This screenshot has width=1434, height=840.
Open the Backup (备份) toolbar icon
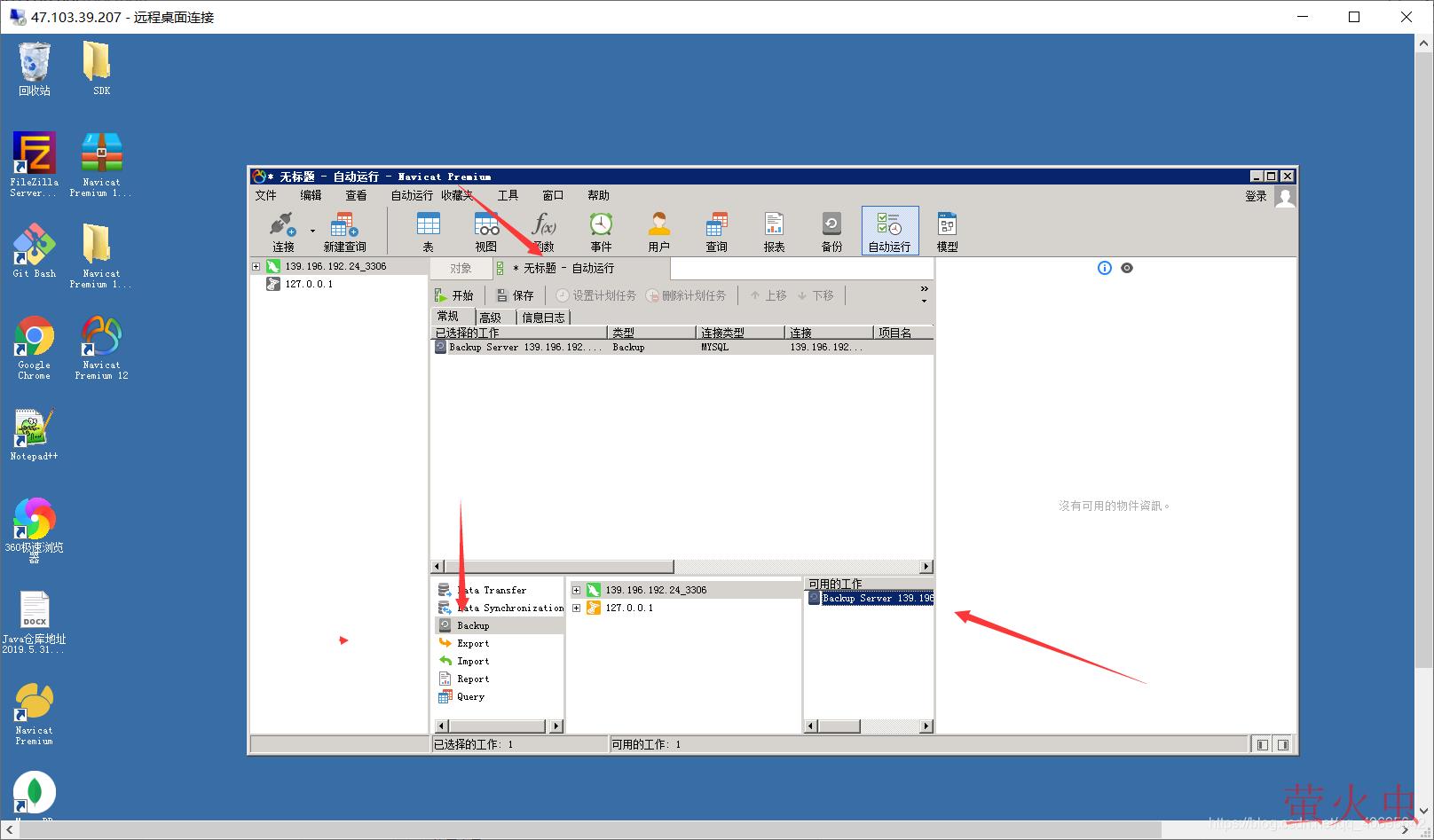coord(831,232)
